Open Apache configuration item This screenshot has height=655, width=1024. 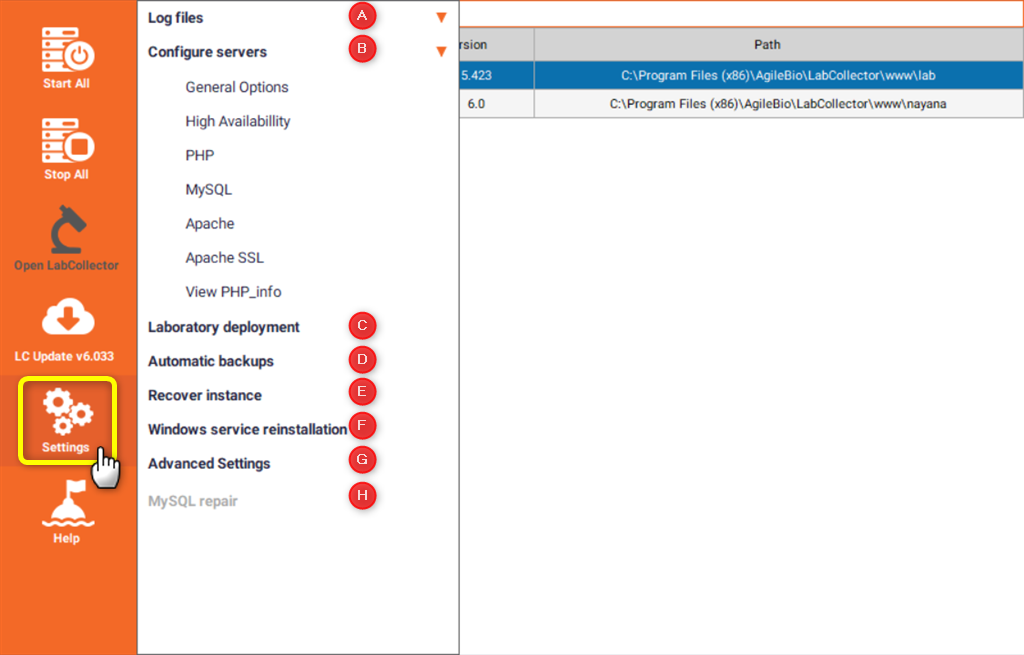coord(210,223)
